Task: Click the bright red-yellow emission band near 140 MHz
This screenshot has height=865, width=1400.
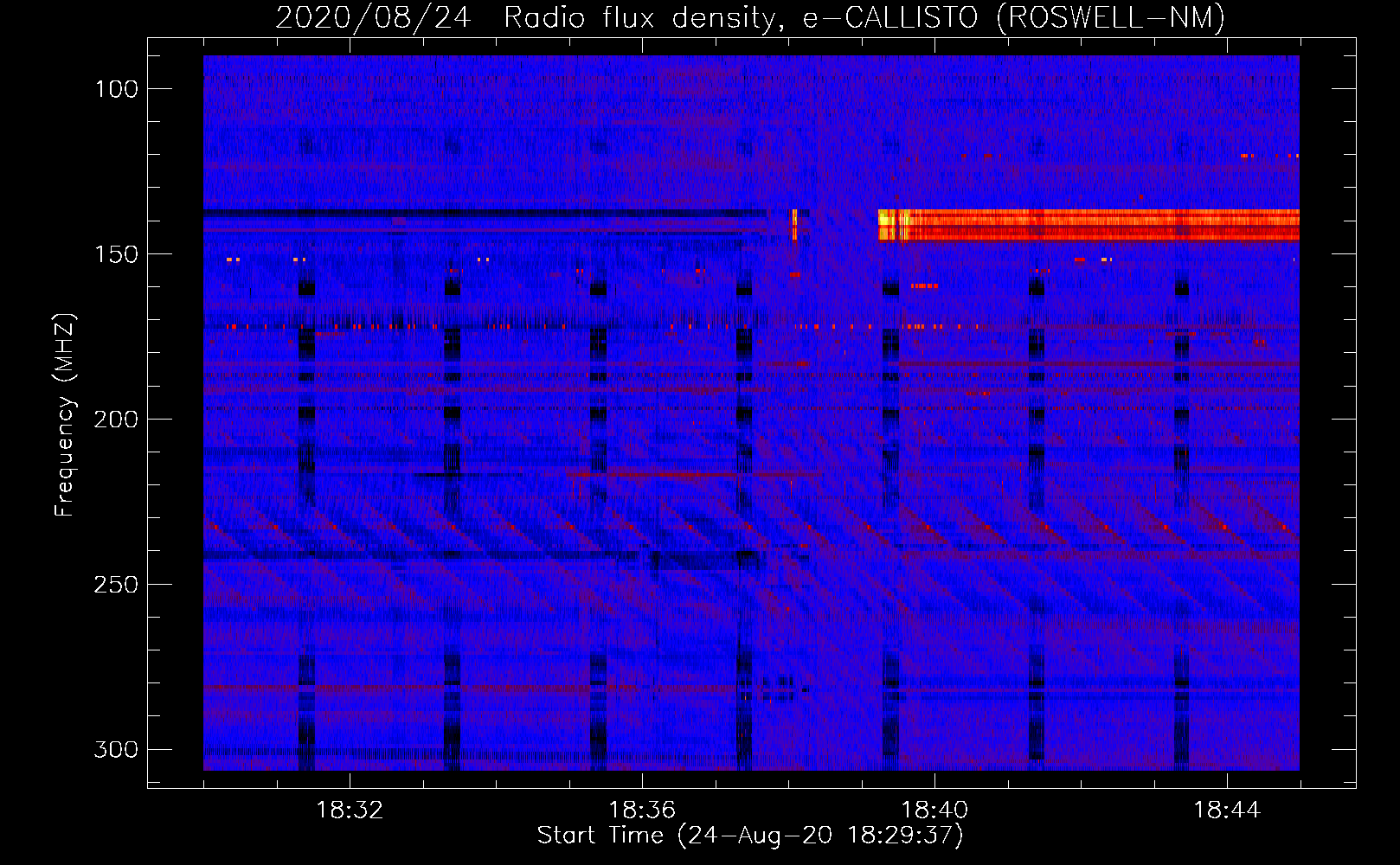Action: click(x=1089, y=225)
